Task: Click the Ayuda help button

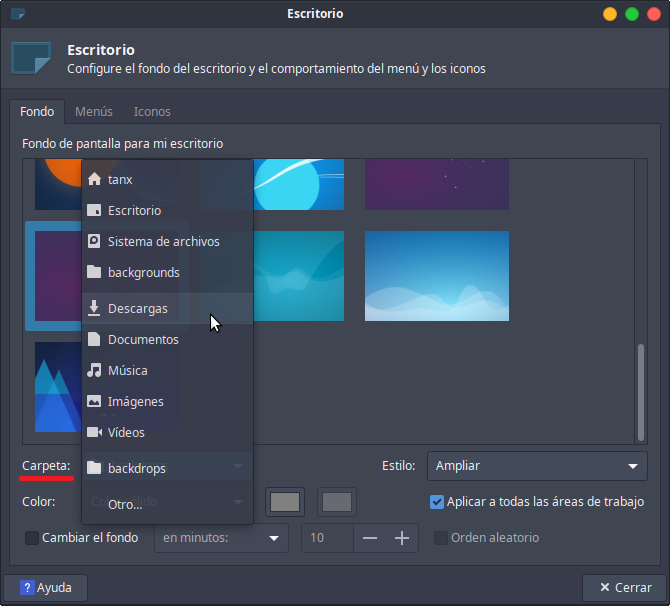Action: (46, 588)
